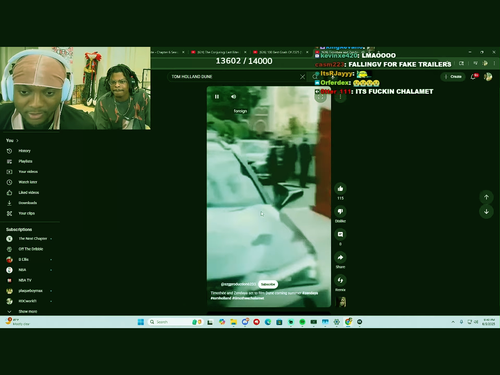500x375 pixels.
Task: Open the taskbar weather widget
Action: (x=18, y=322)
